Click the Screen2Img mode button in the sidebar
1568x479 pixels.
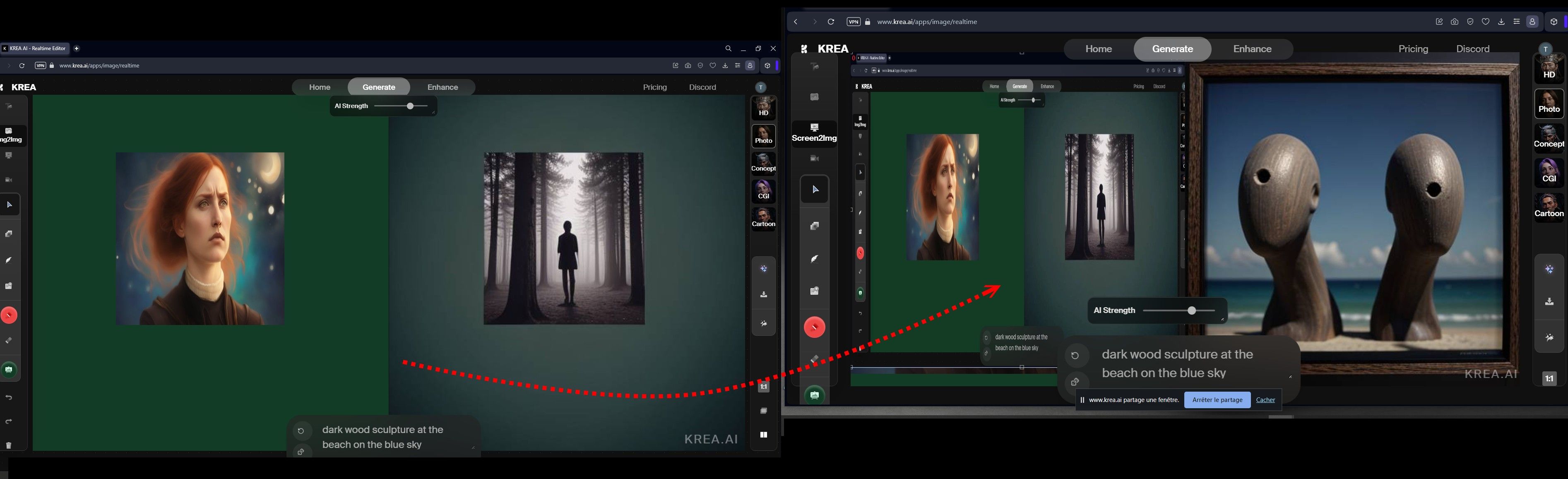[x=814, y=133]
